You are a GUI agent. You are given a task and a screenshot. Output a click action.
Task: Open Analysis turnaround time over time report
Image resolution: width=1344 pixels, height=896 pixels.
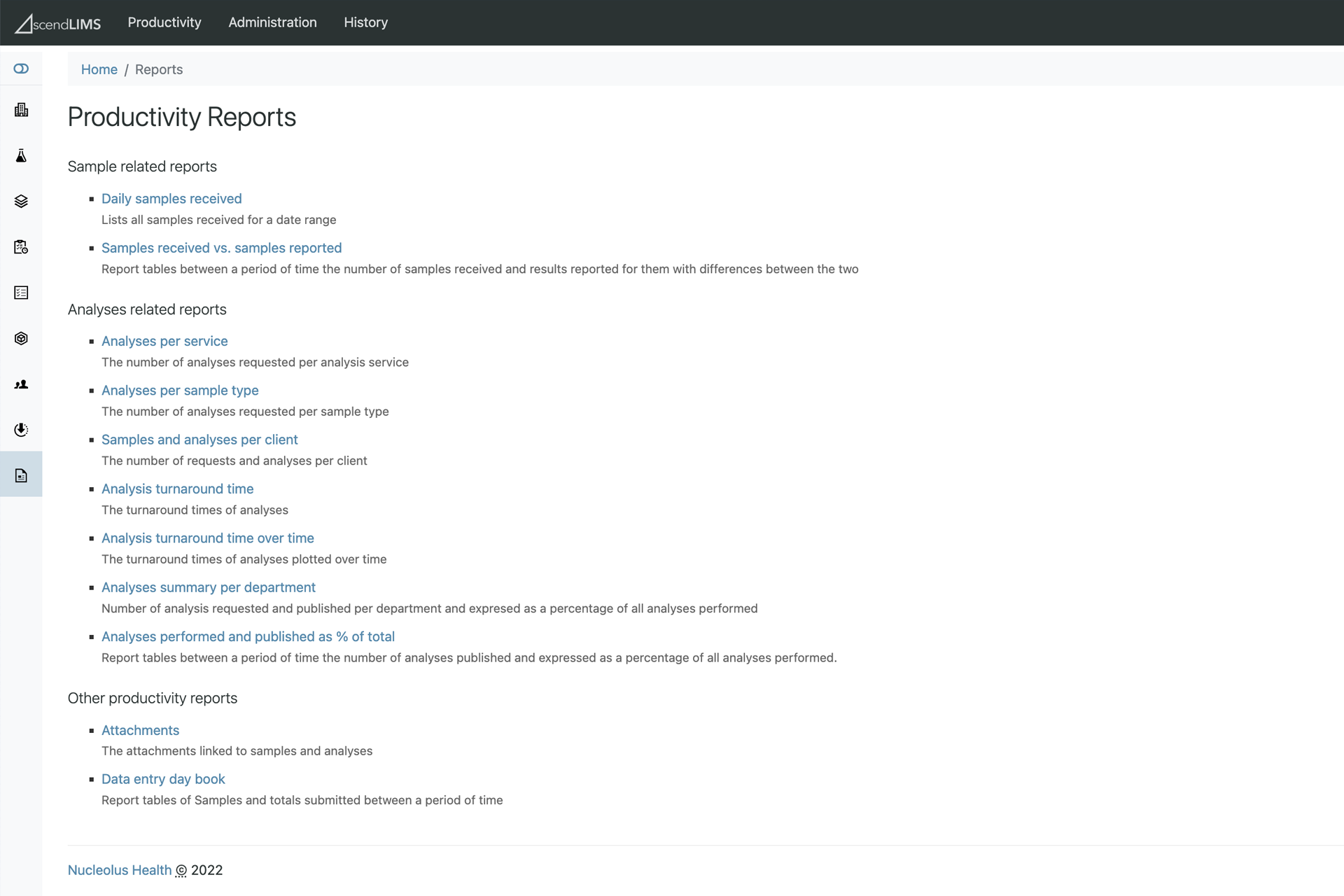tap(207, 538)
